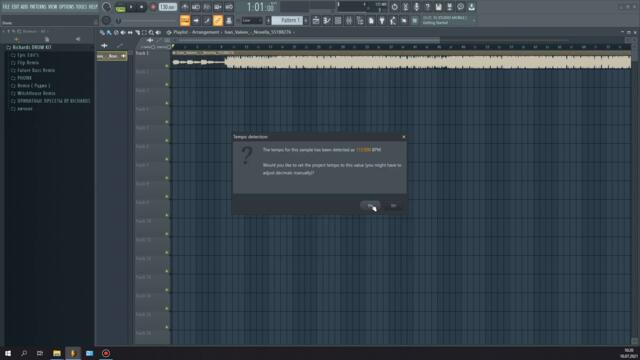Select the playlist Select tool
640x360 pixels.
144,32
